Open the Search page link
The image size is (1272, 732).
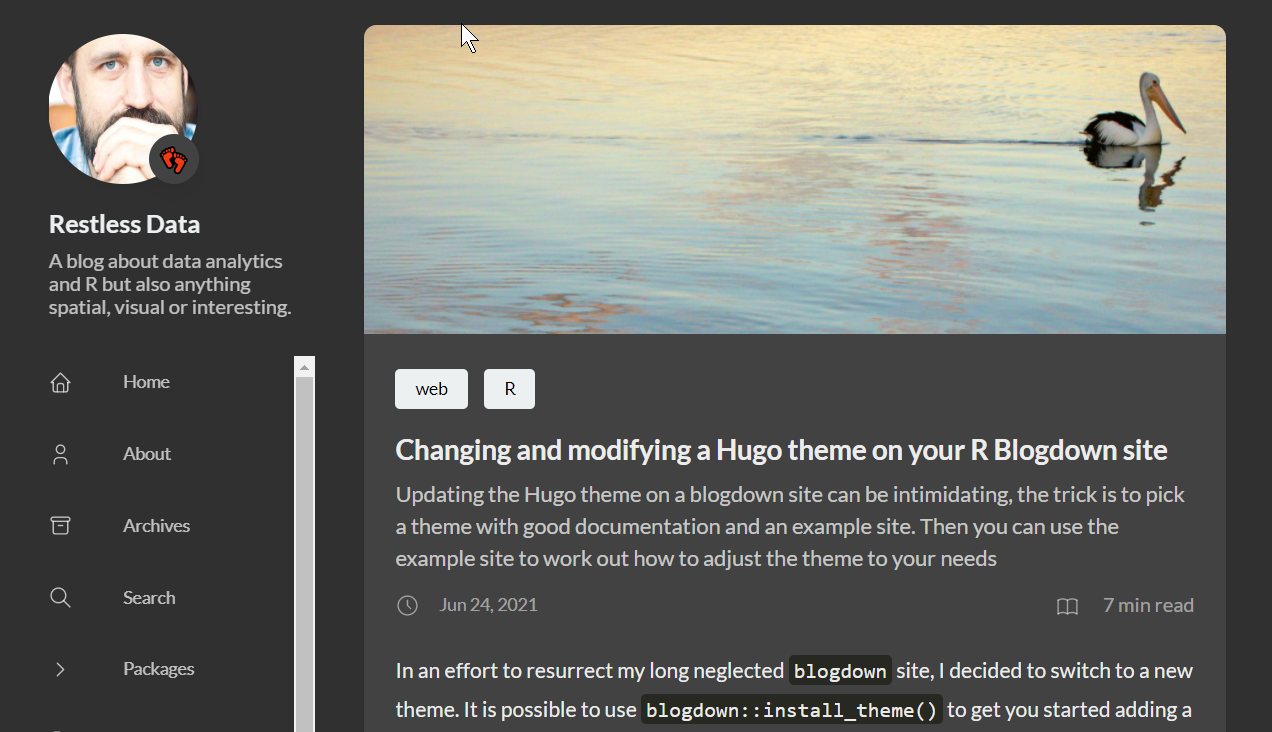pyautogui.click(x=149, y=598)
